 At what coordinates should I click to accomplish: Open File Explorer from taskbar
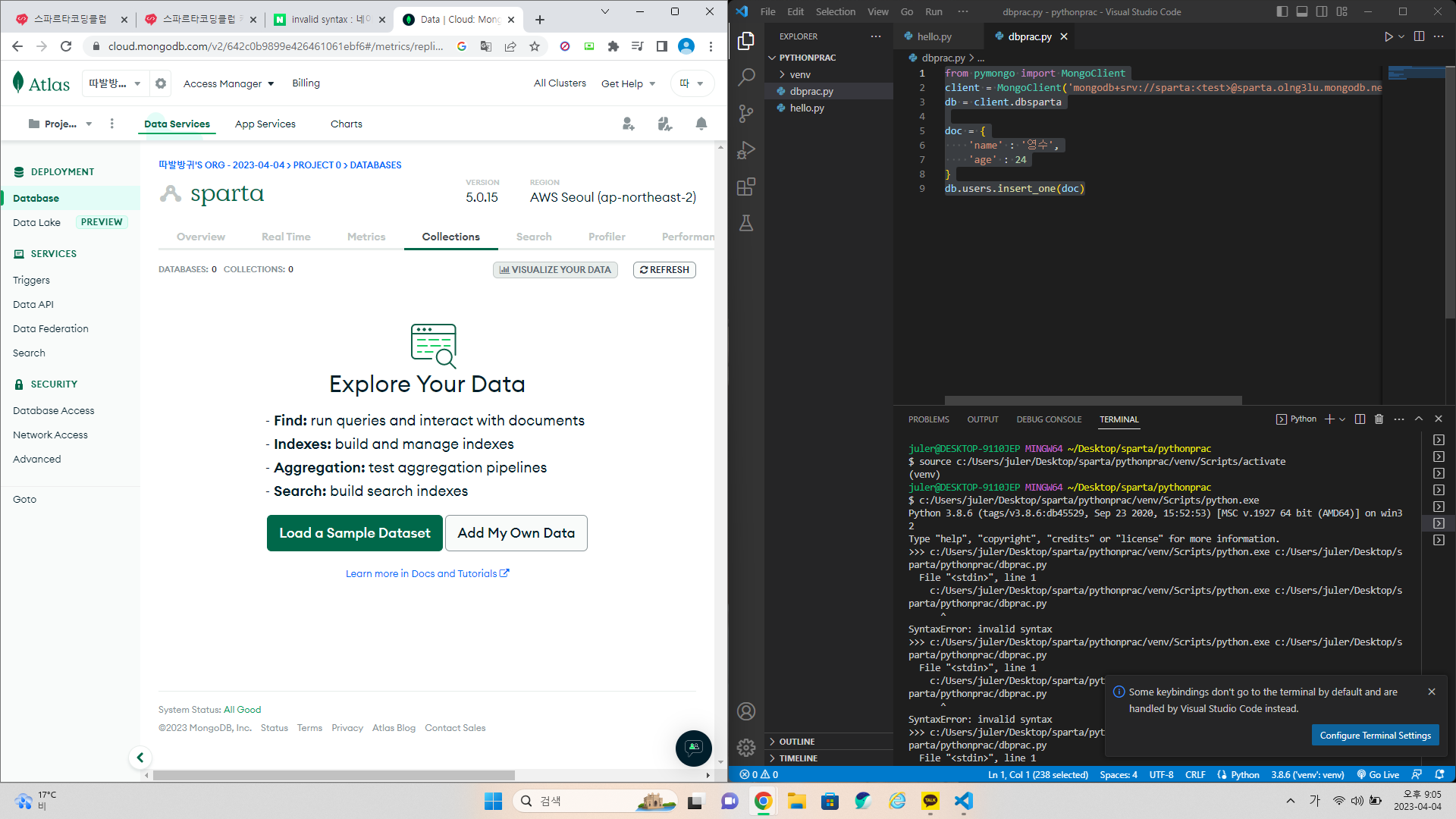[797, 801]
